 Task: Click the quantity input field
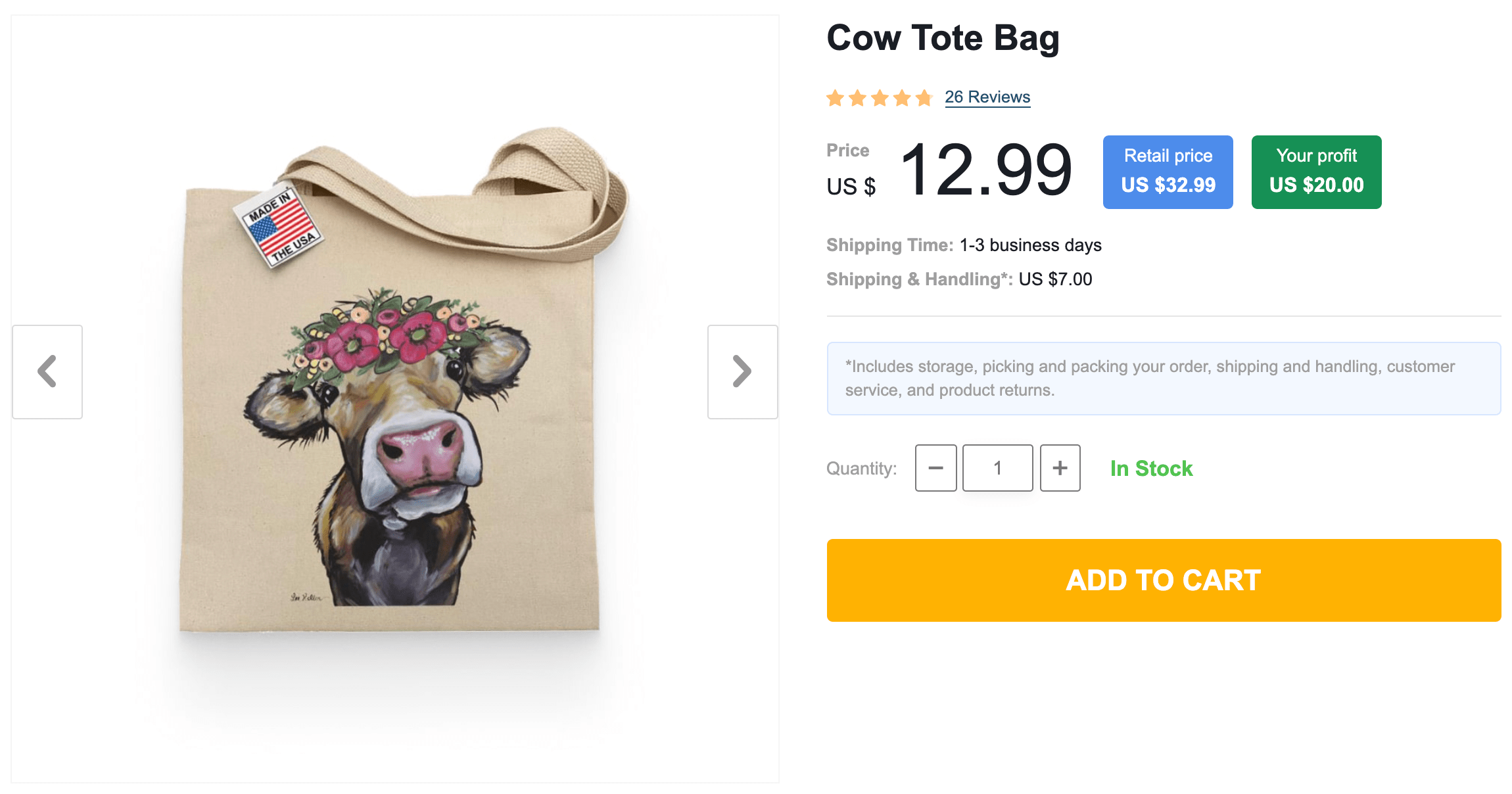997,468
